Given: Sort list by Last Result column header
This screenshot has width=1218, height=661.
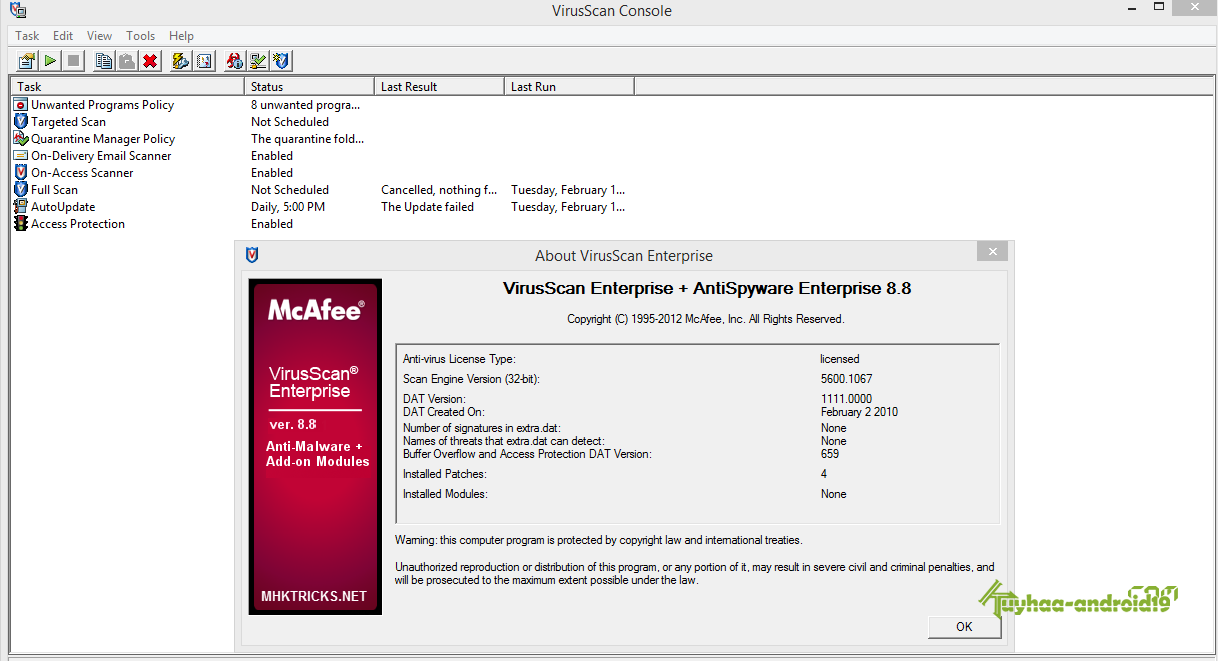Looking at the screenshot, I should [439, 87].
